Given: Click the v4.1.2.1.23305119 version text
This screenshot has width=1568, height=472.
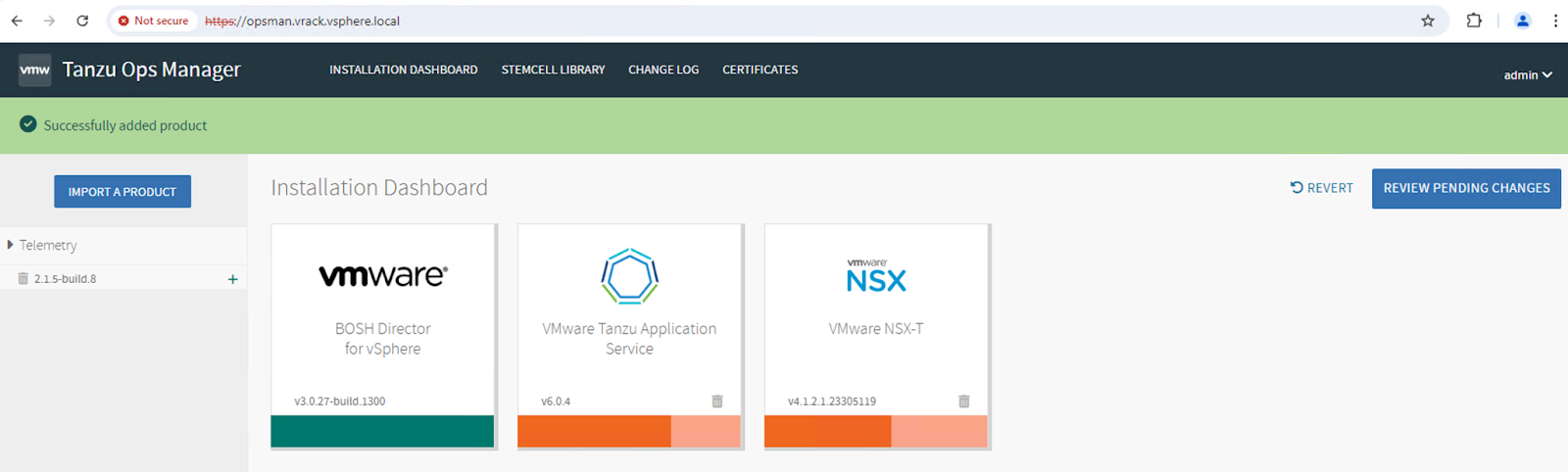Looking at the screenshot, I should (832, 401).
